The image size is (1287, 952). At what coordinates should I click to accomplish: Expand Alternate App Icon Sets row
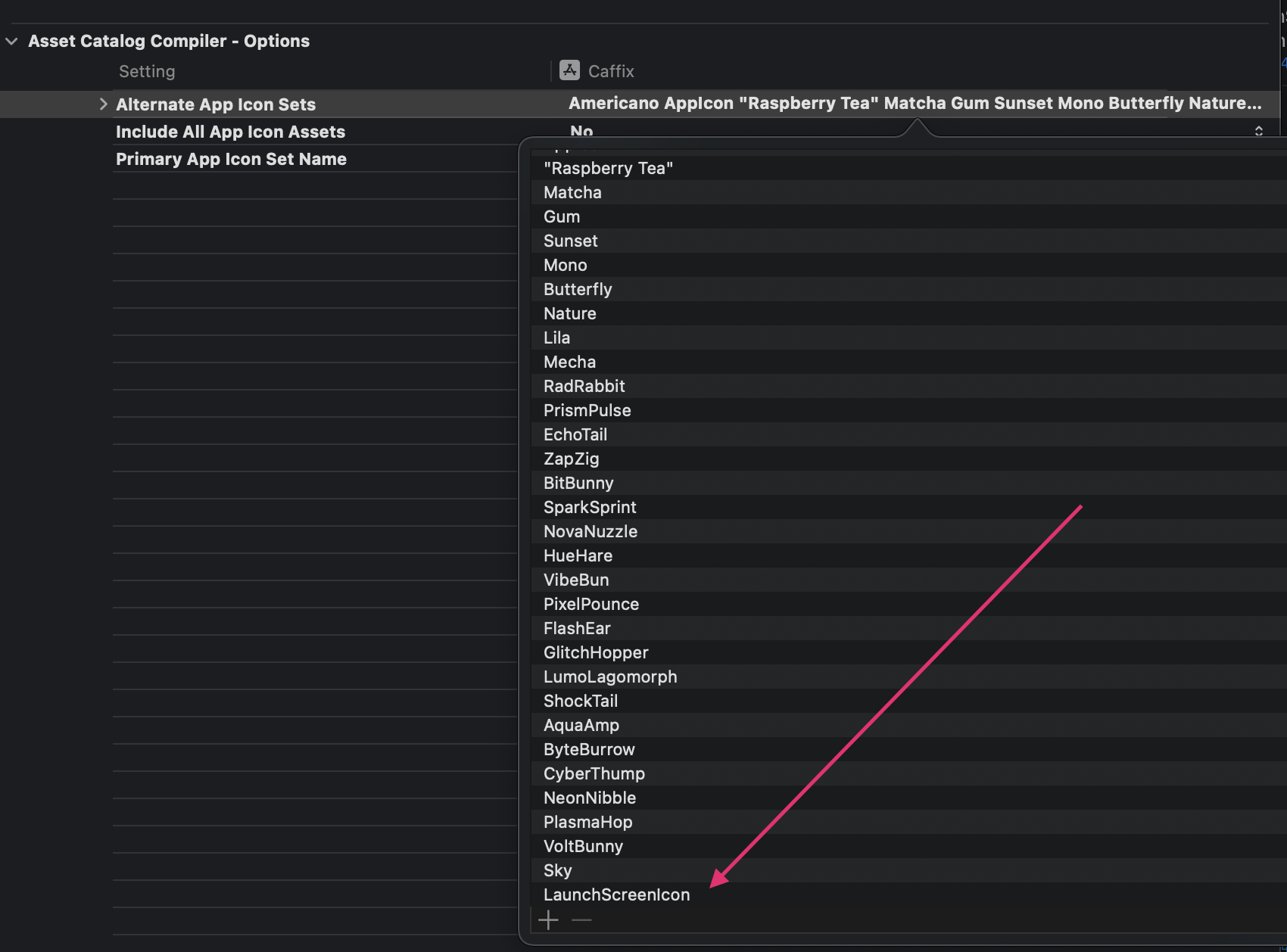[103, 104]
